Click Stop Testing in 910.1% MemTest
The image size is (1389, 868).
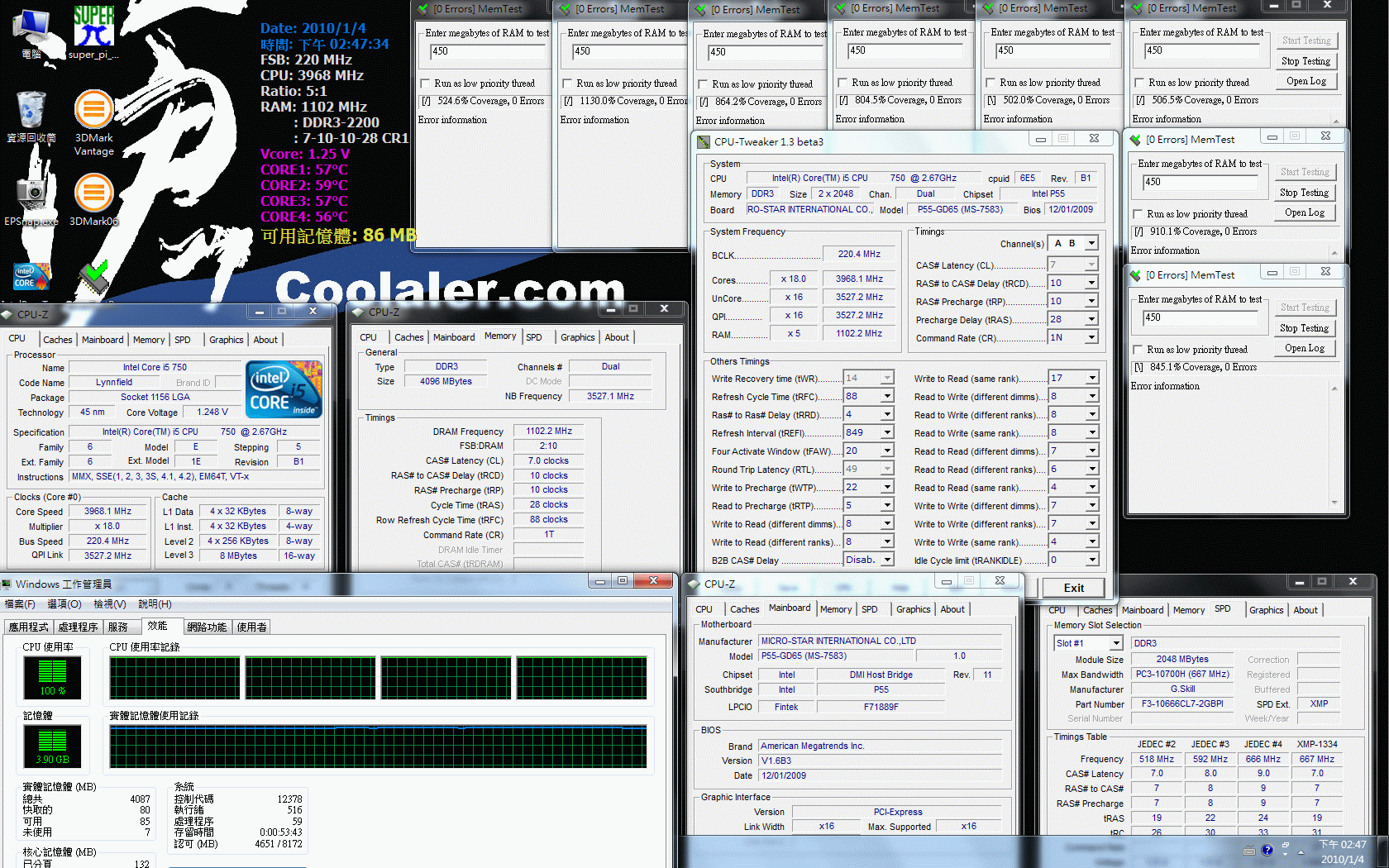pos(1304,193)
